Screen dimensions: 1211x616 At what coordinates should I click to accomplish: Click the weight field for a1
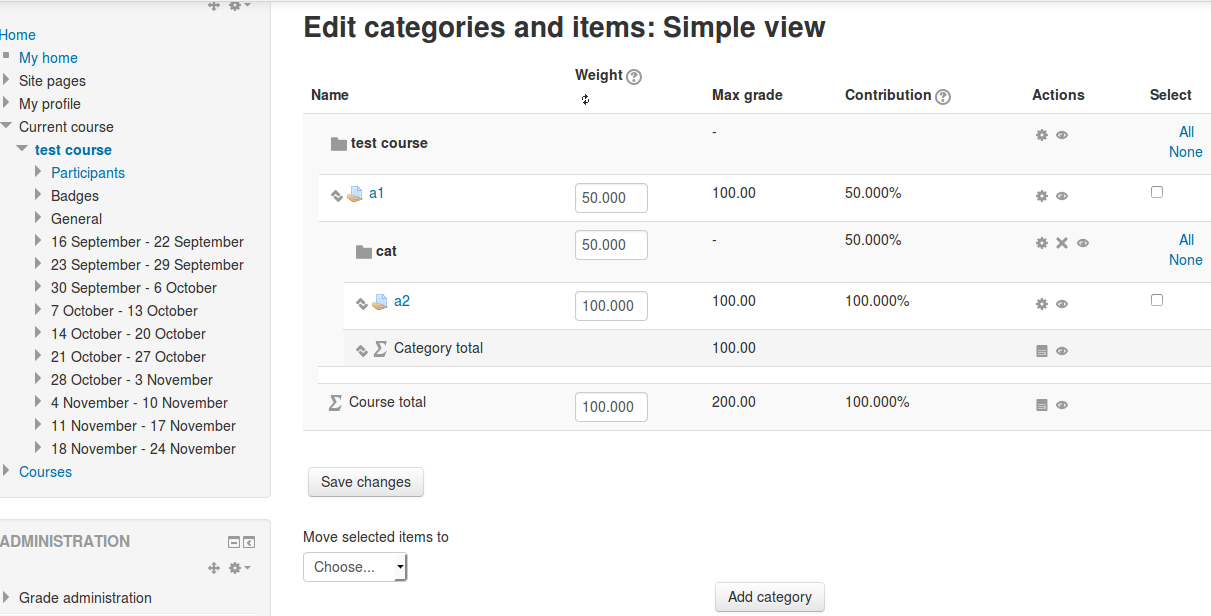coord(611,198)
